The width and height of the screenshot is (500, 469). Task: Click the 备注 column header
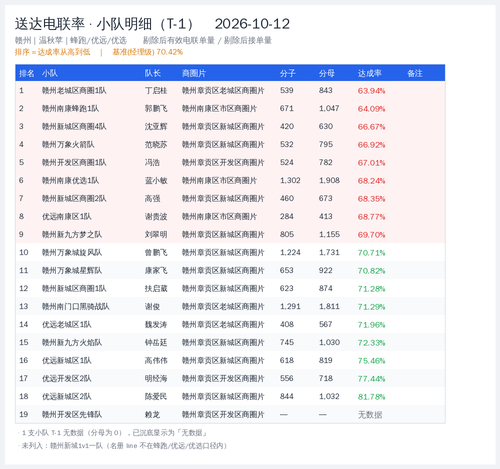point(415,73)
